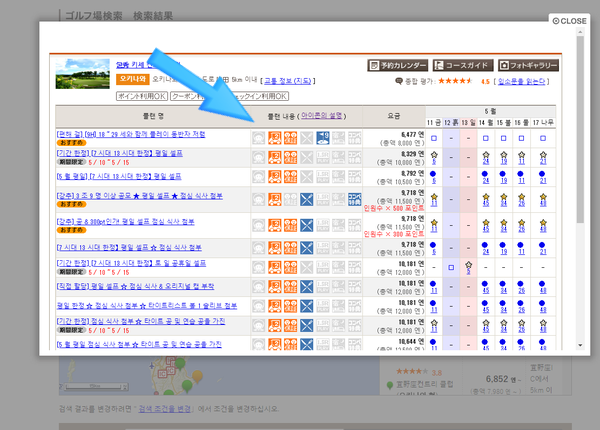Select the star mark on the 14th for 8,329 yen plan
The width and height of the screenshot is (600, 430).
click(486, 155)
